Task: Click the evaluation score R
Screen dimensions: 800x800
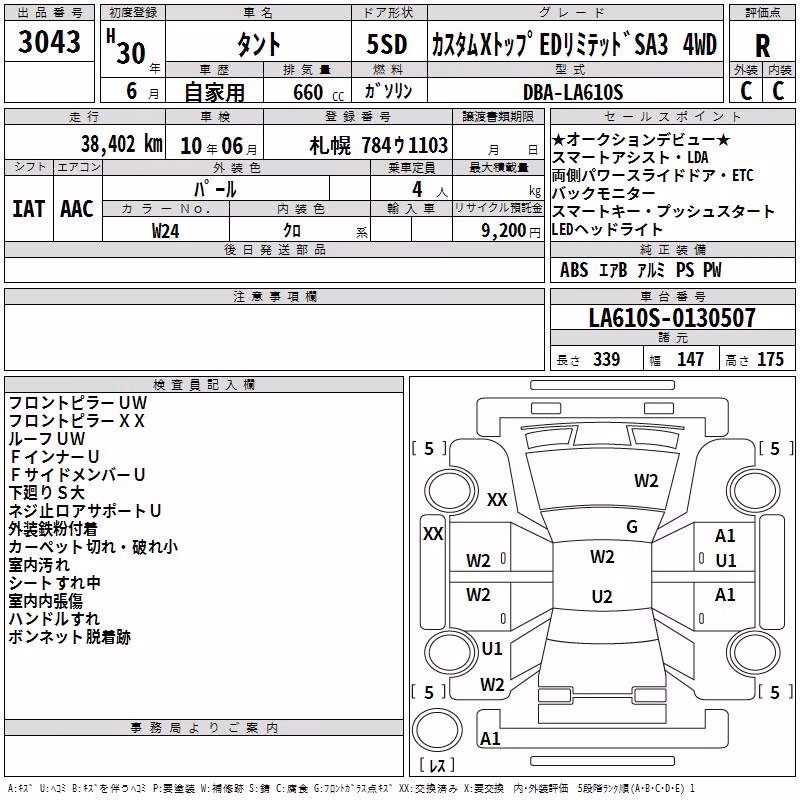Action: [x=762, y=46]
